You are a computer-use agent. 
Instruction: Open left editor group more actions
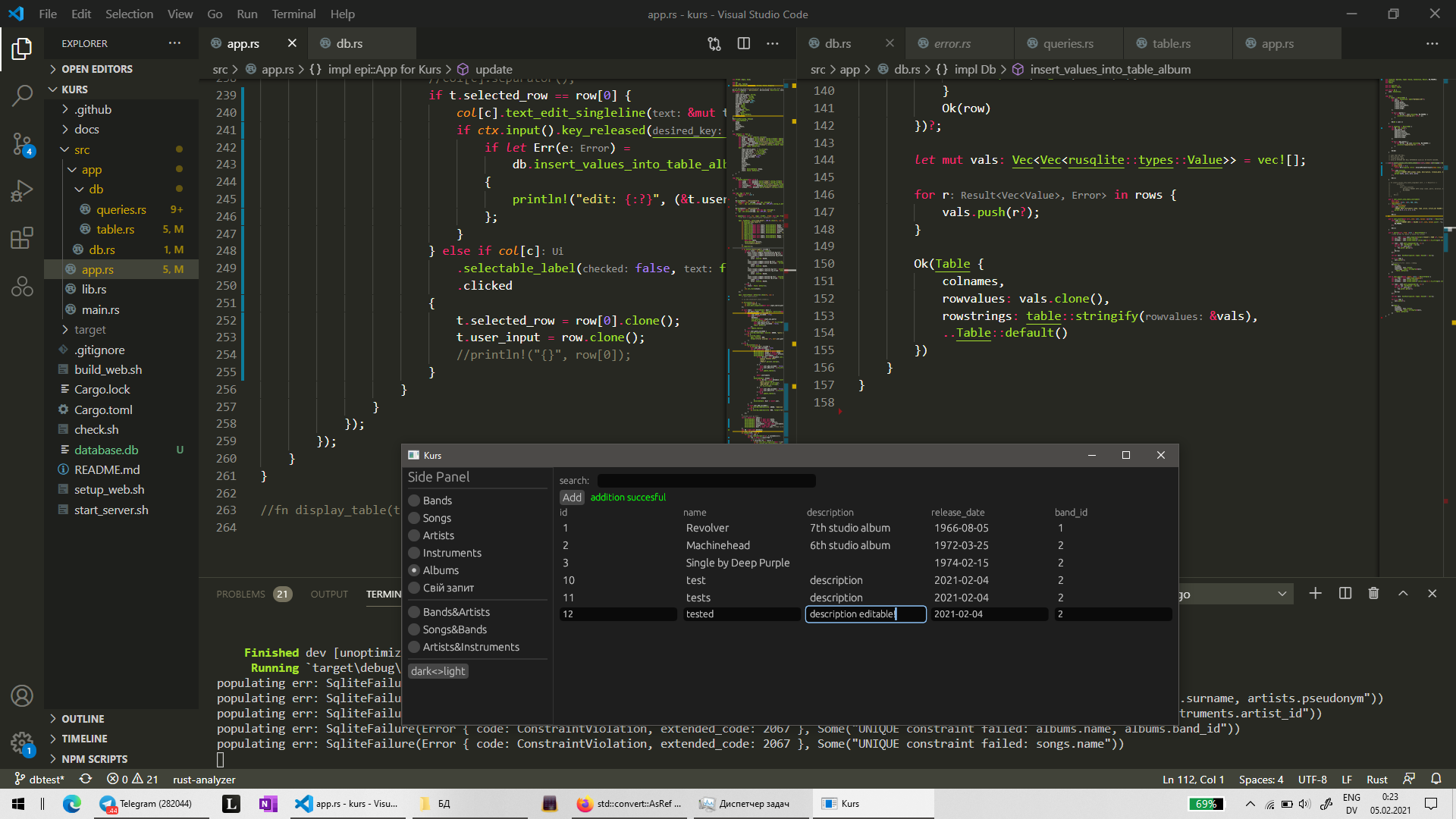pos(773,43)
